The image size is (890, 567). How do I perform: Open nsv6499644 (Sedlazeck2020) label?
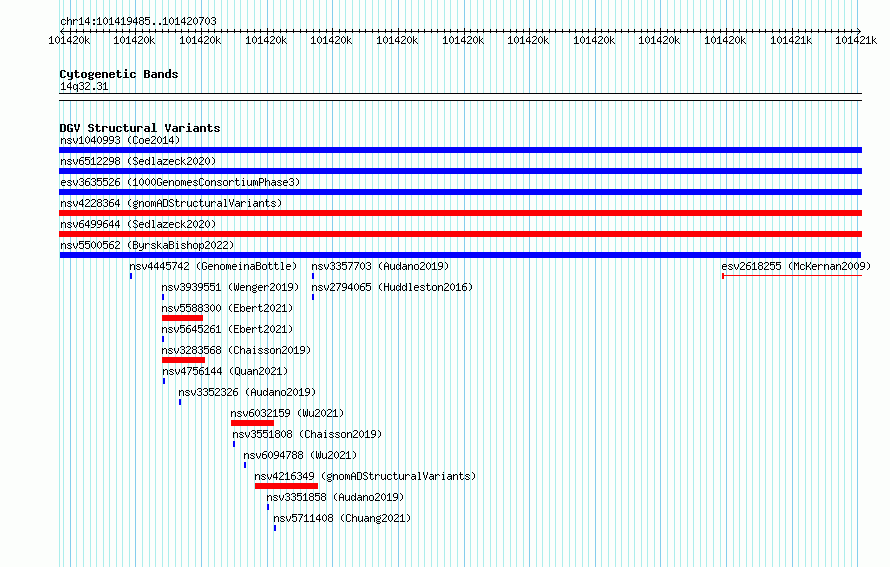click(x=138, y=224)
